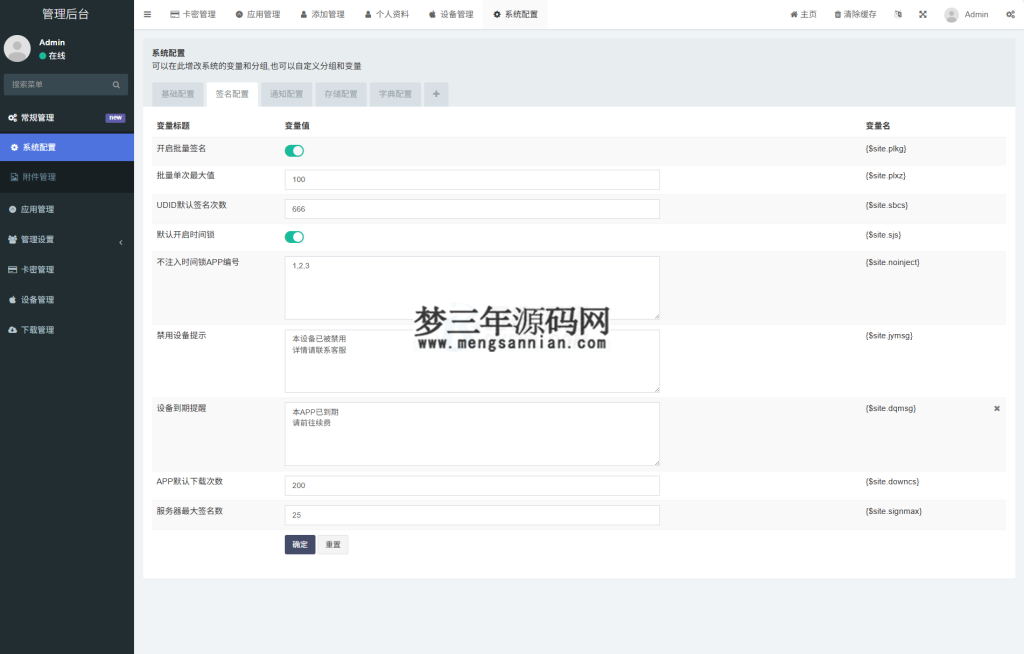Open the 字典配置 tab
This screenshot has width=1024, height=654.
coord(394,94)
